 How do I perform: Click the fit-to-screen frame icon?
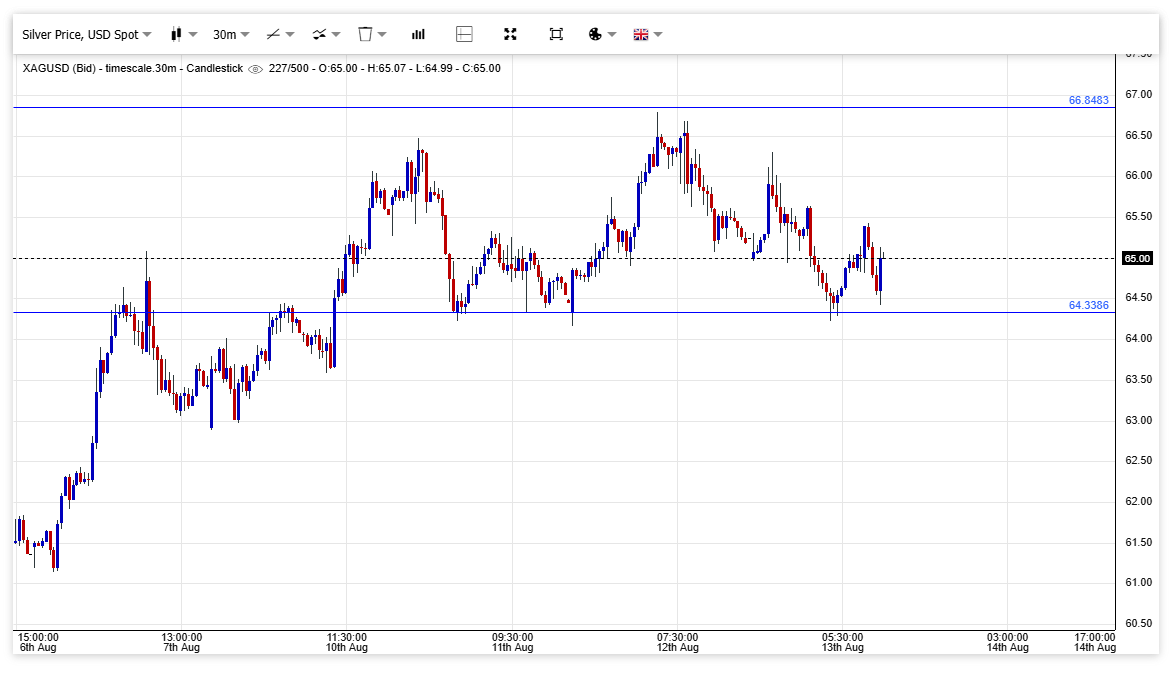(x=556, y=34)
